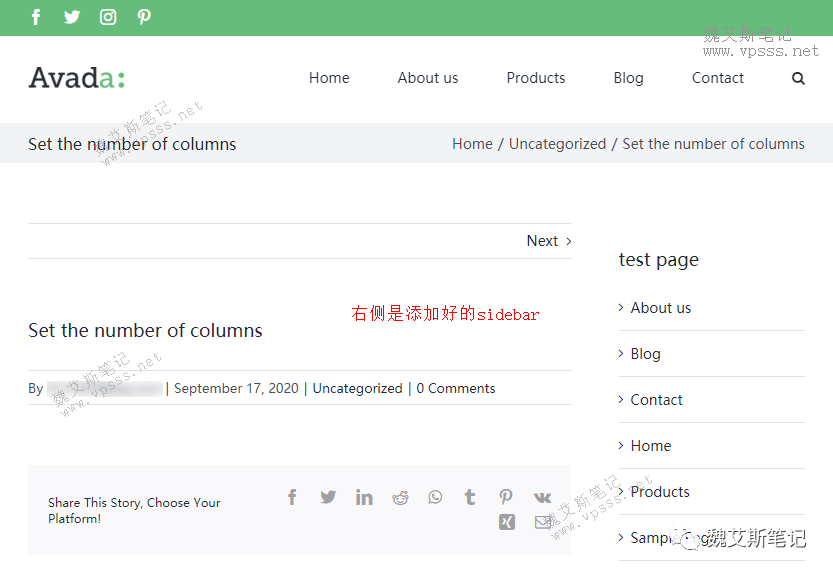Open the 0 Comments link
This screenshot has width=833, height=574.
pyautogui.click(x=456, y=389)
